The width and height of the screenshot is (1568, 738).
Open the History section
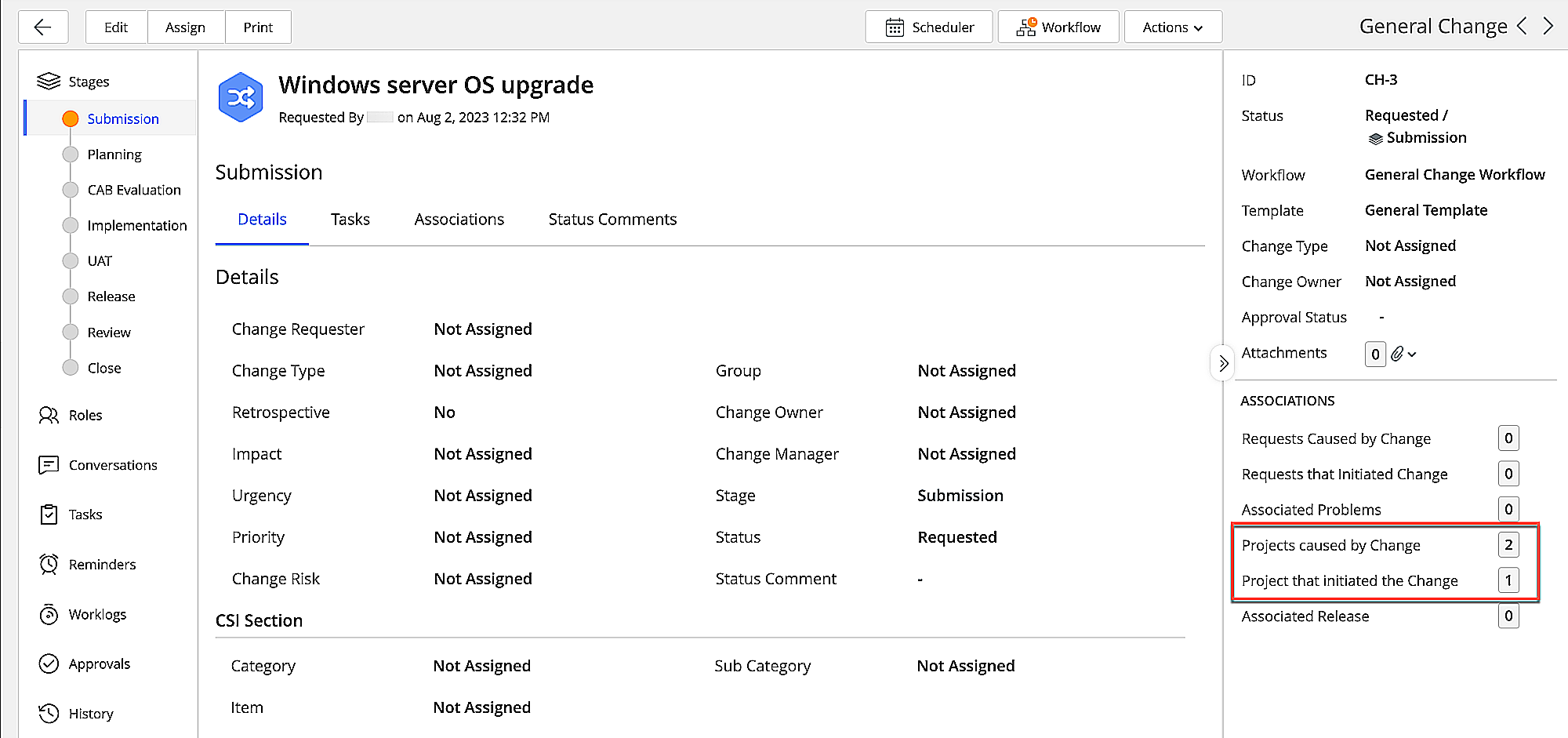pos(91,714)
